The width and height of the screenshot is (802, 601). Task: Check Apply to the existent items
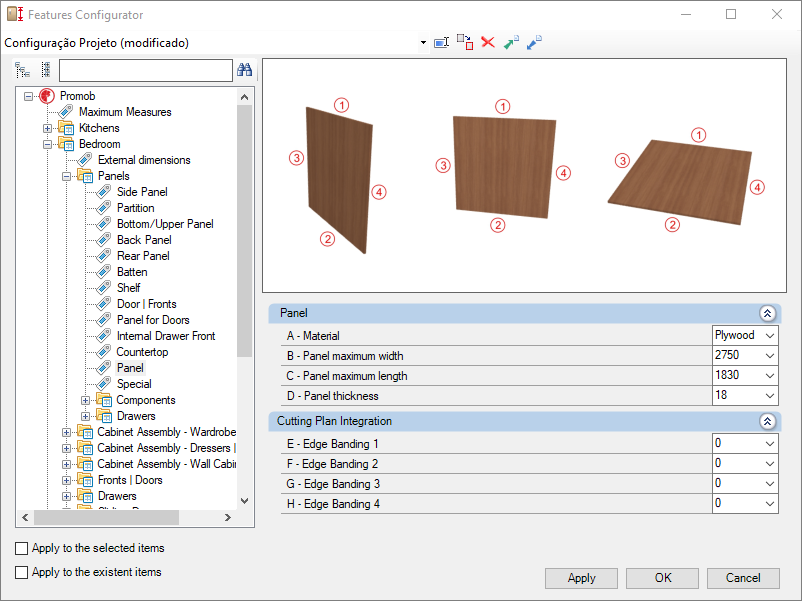coord(21,572)
